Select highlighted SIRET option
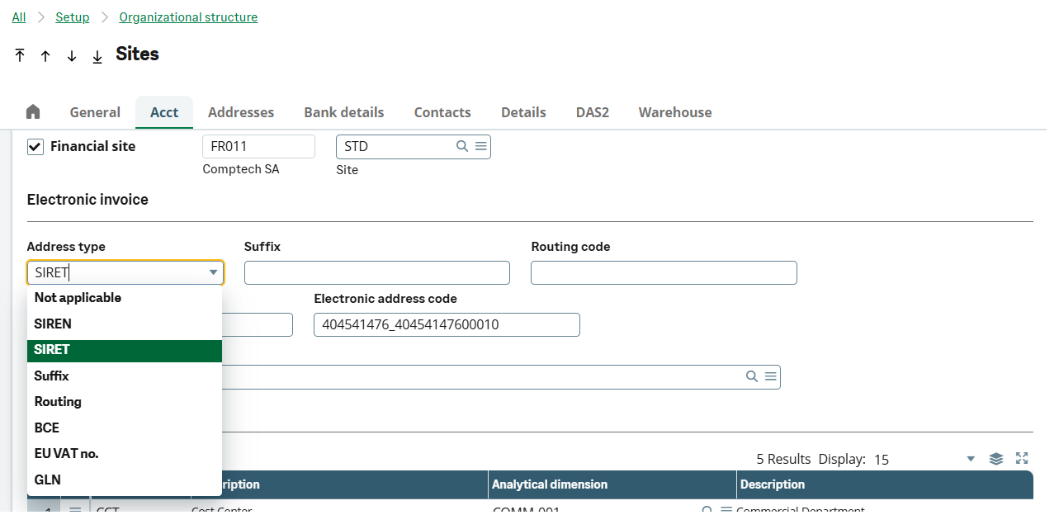1047x513 pixels. [124, 350]
